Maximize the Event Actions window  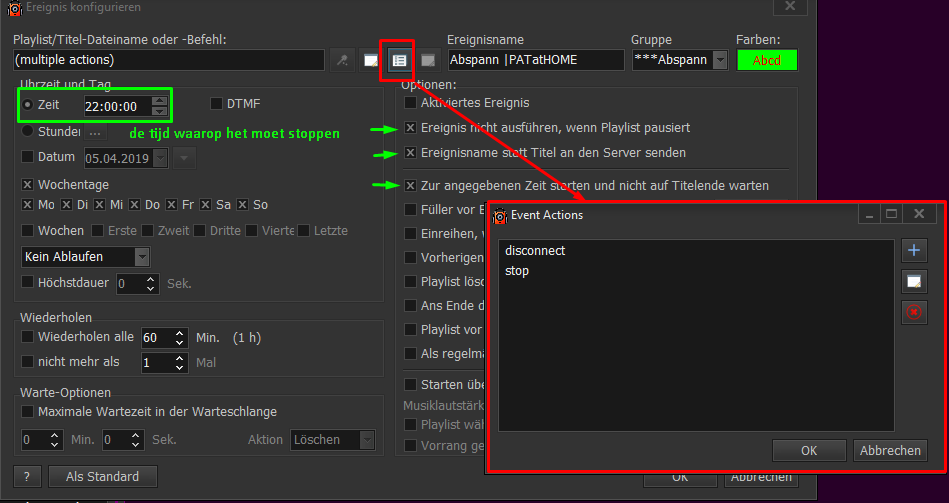click(x=892, y=214)
